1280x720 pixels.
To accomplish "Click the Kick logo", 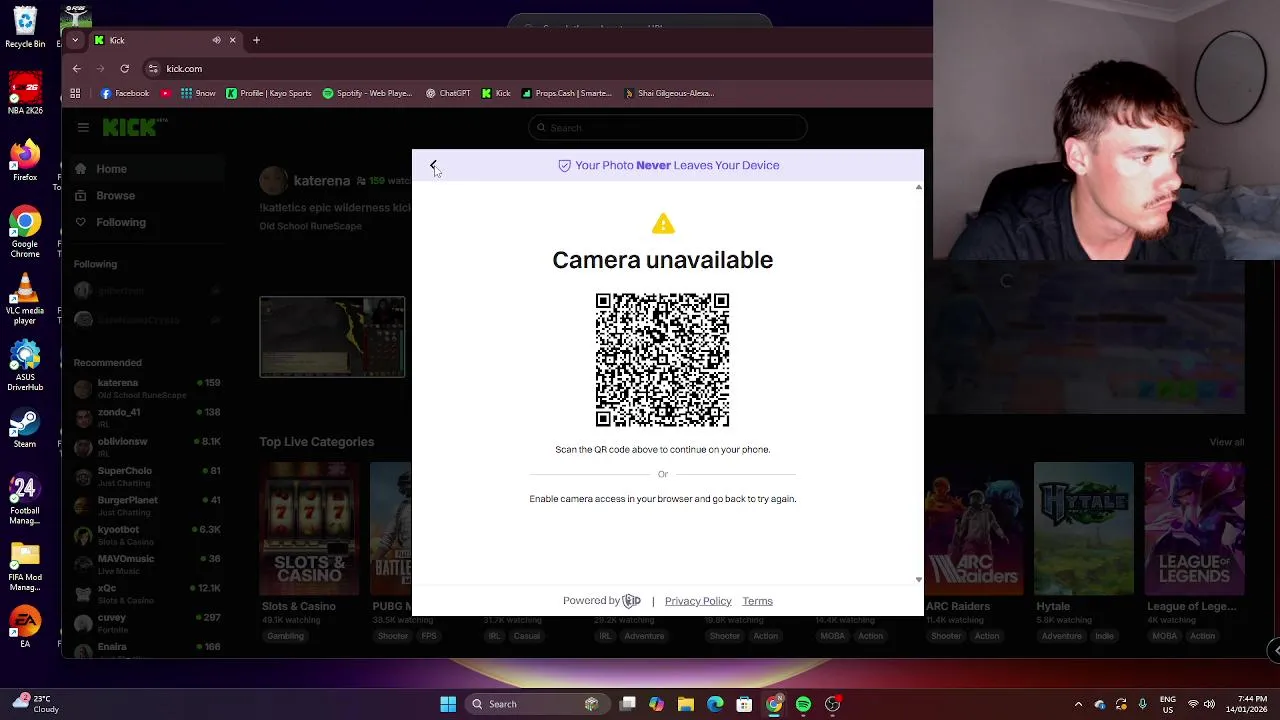I will tap(134, 127).
